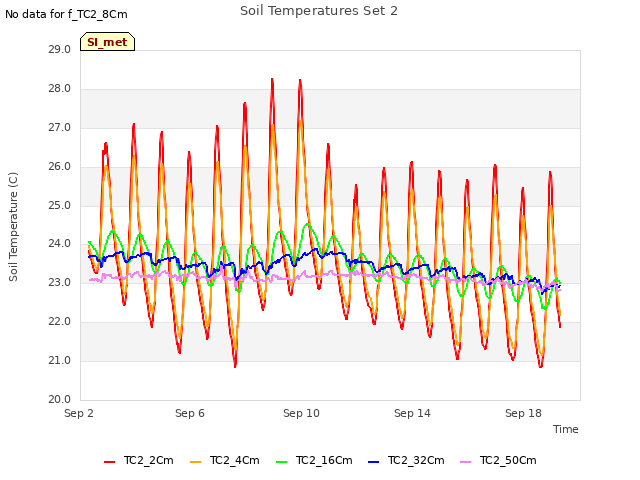The image size is (640, 480).
Task: Click the 26.0 y-axis tick label
Action: [60, 167]
